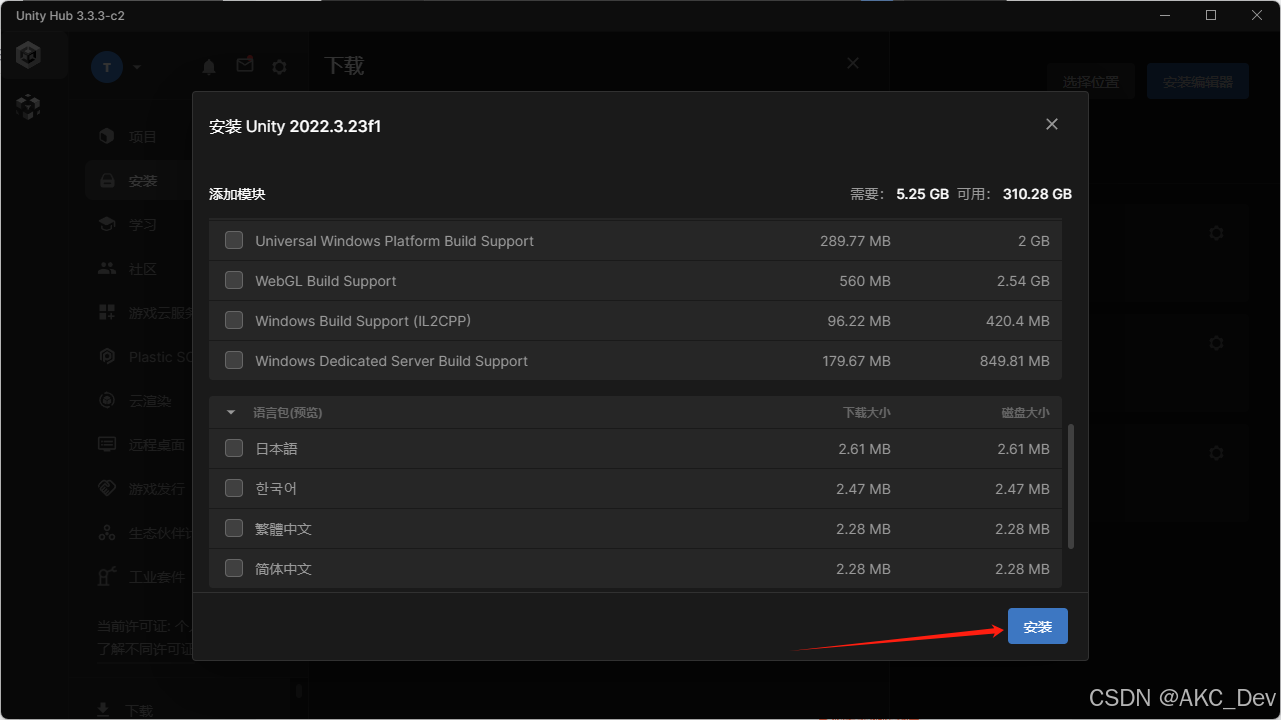
Task: Click the 工业套件 sidebar icon
Action: click(x=107, y=577)
